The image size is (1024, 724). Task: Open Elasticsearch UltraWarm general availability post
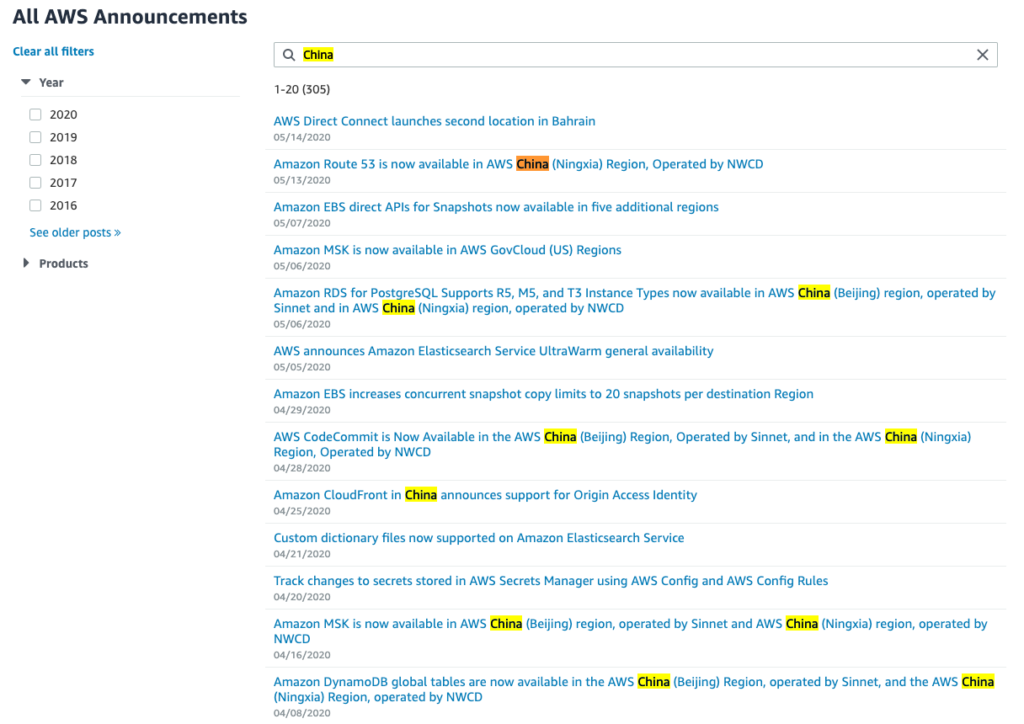pyautogui.click(x=493, y=351)
